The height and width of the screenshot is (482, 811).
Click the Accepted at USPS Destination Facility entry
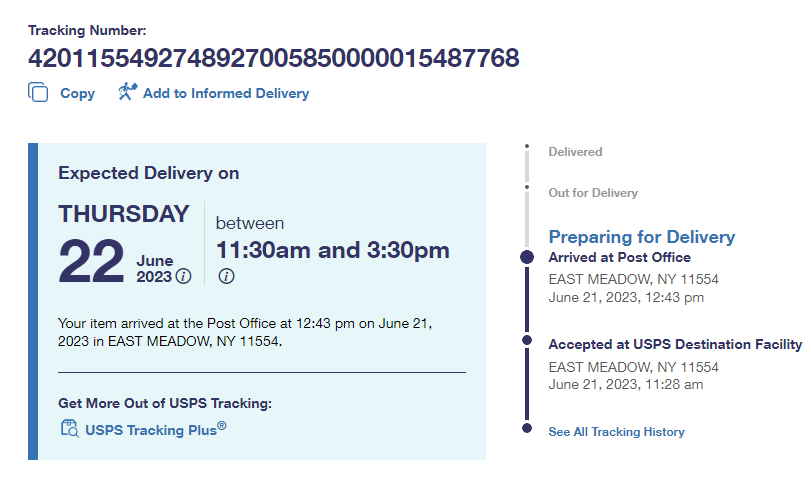674,345
